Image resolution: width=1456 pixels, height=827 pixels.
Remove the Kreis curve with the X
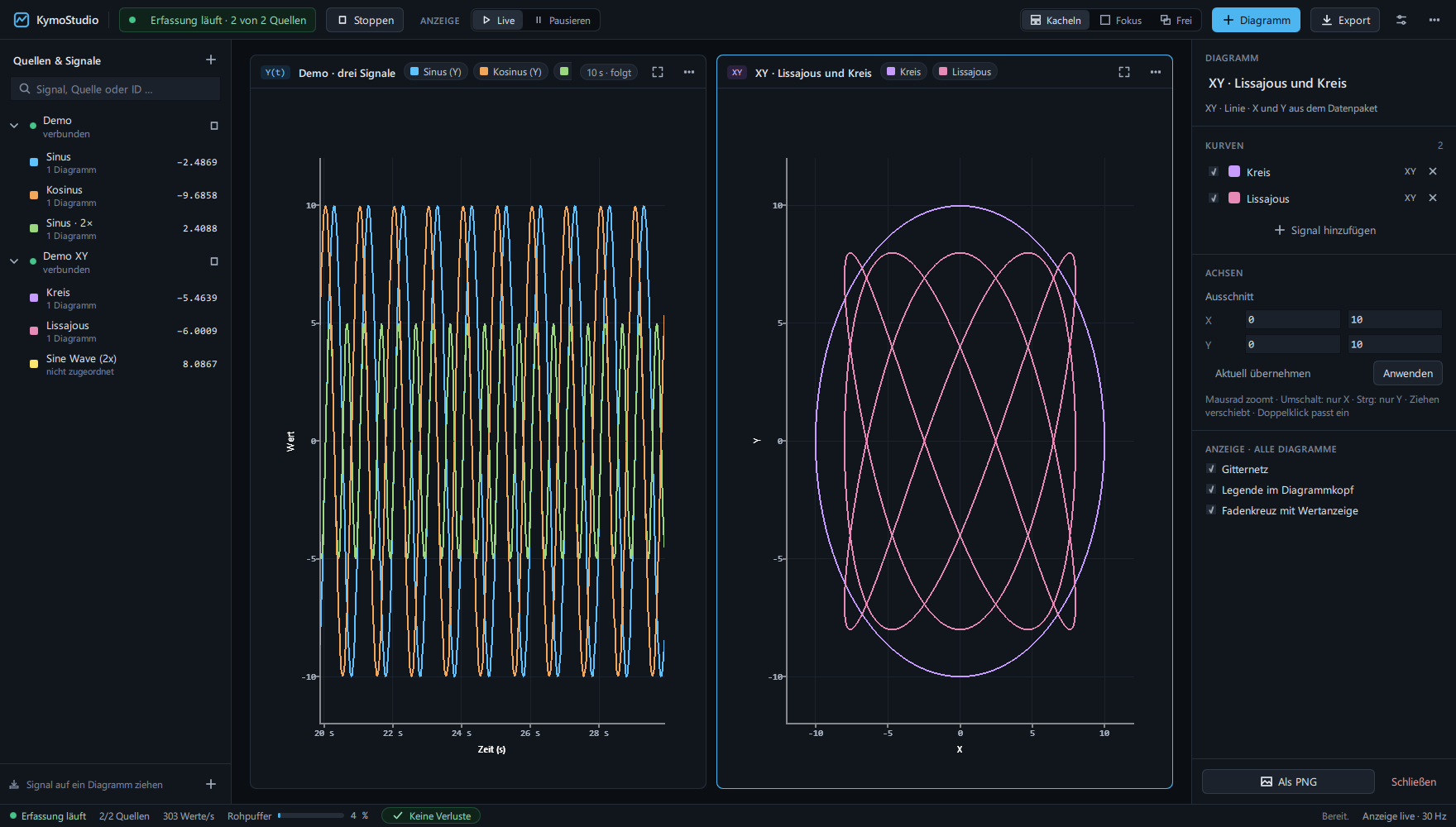(x=1433, y=171)
